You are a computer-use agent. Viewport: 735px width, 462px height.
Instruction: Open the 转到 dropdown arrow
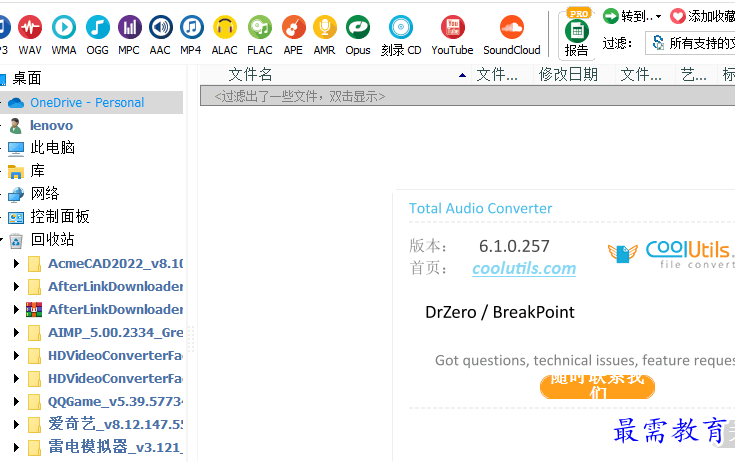coord(658,17)
